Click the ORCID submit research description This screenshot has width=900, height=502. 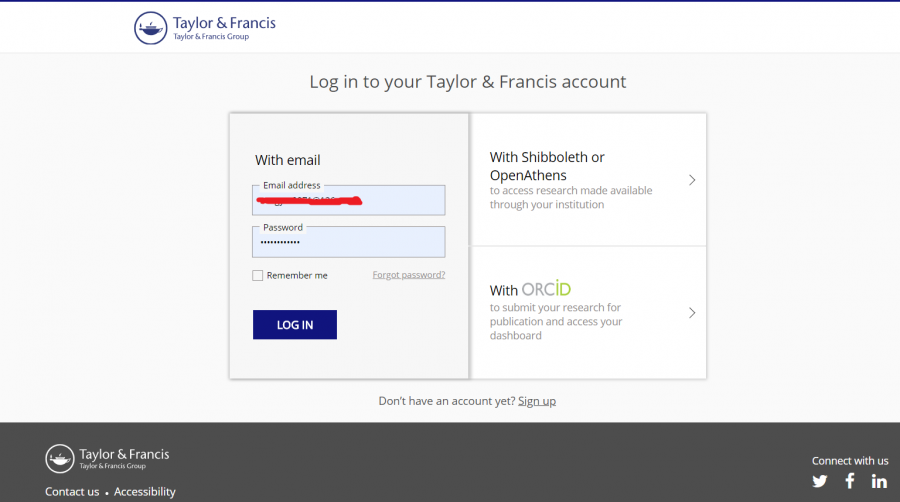556,321
